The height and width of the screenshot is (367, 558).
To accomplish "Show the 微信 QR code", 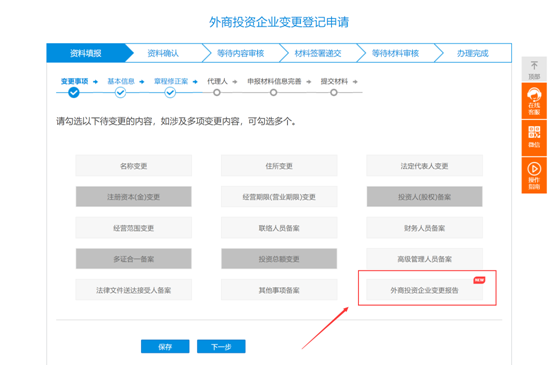I will [534, 138].
